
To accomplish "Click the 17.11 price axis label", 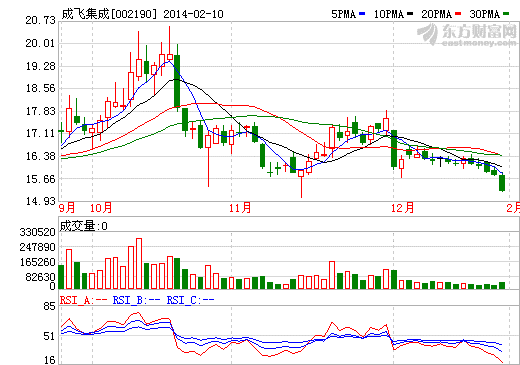I will coord(40,133).
